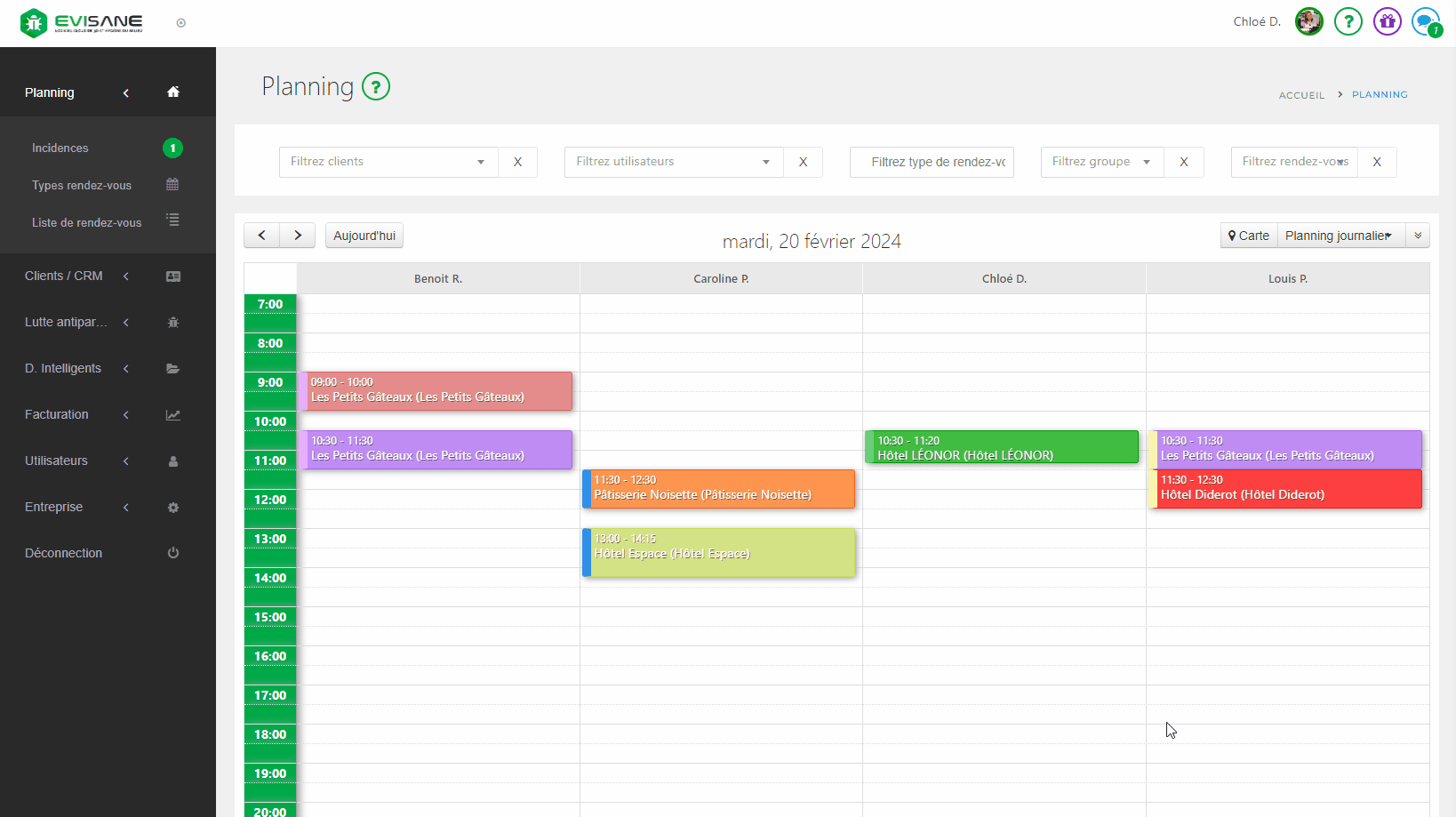Click the Aujourd'hui button

tap(364, 236)
